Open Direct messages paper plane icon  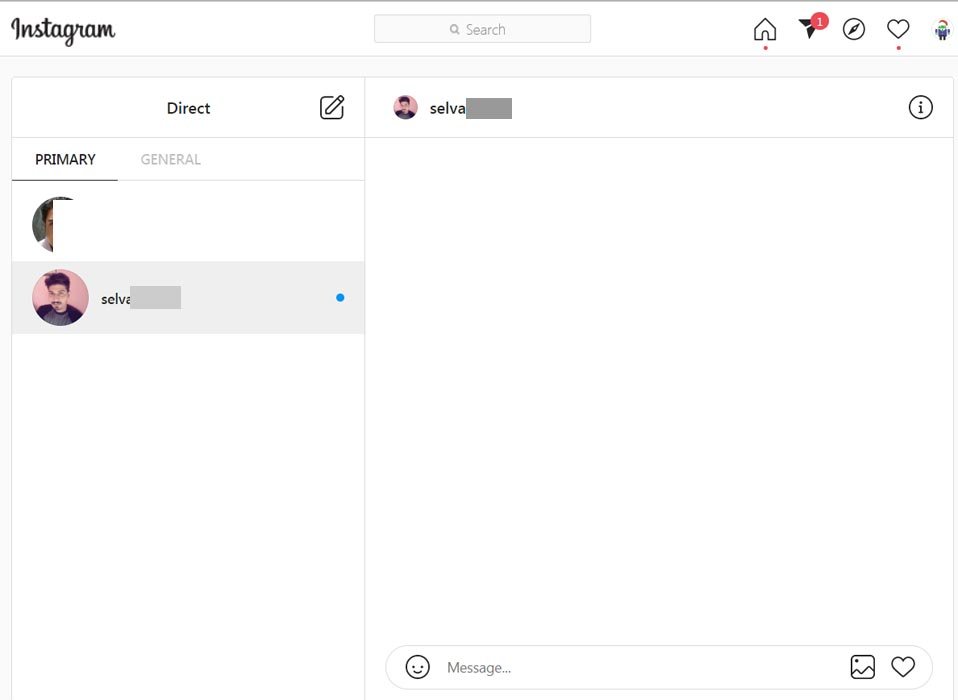[809, 29]
